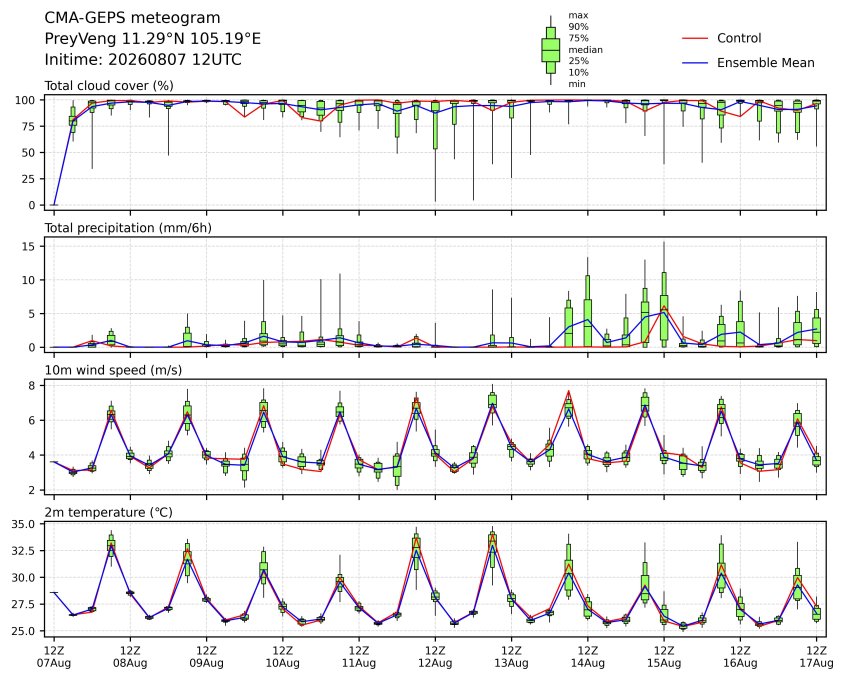This screenshot has width=845, height=680.
Task: Click the tallest precipitation box at 12Z 15Aug
Action: (664, 310)
